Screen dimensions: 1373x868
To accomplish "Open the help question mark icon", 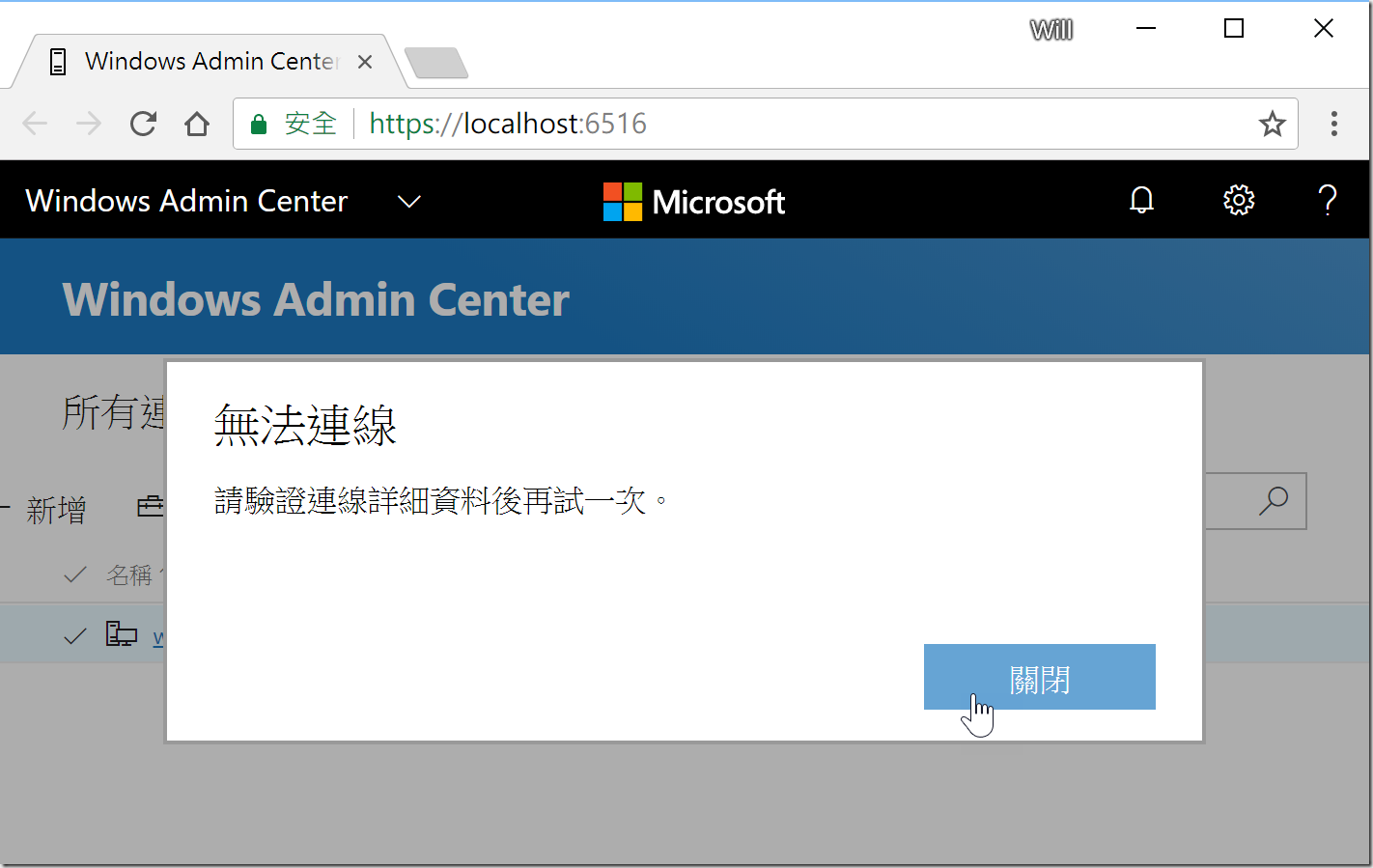I will [x=1328, y=200].
